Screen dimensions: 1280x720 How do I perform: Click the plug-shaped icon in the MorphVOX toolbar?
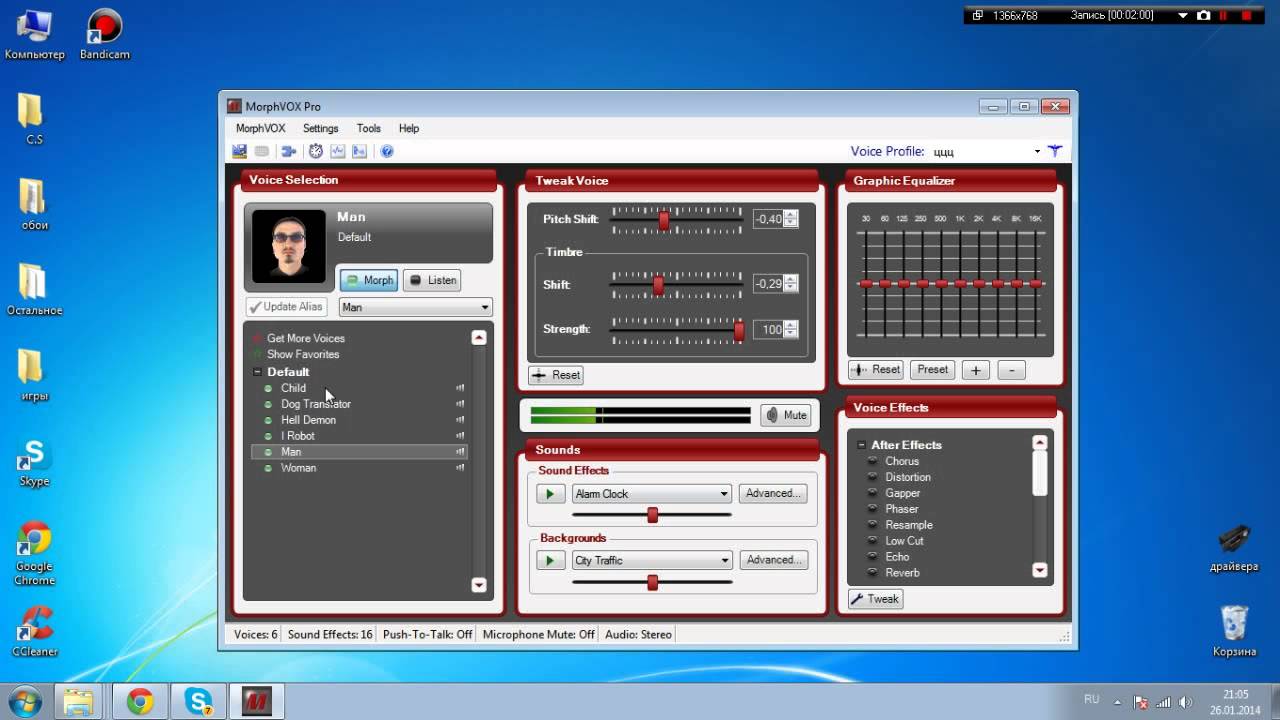tap(288, 151)
